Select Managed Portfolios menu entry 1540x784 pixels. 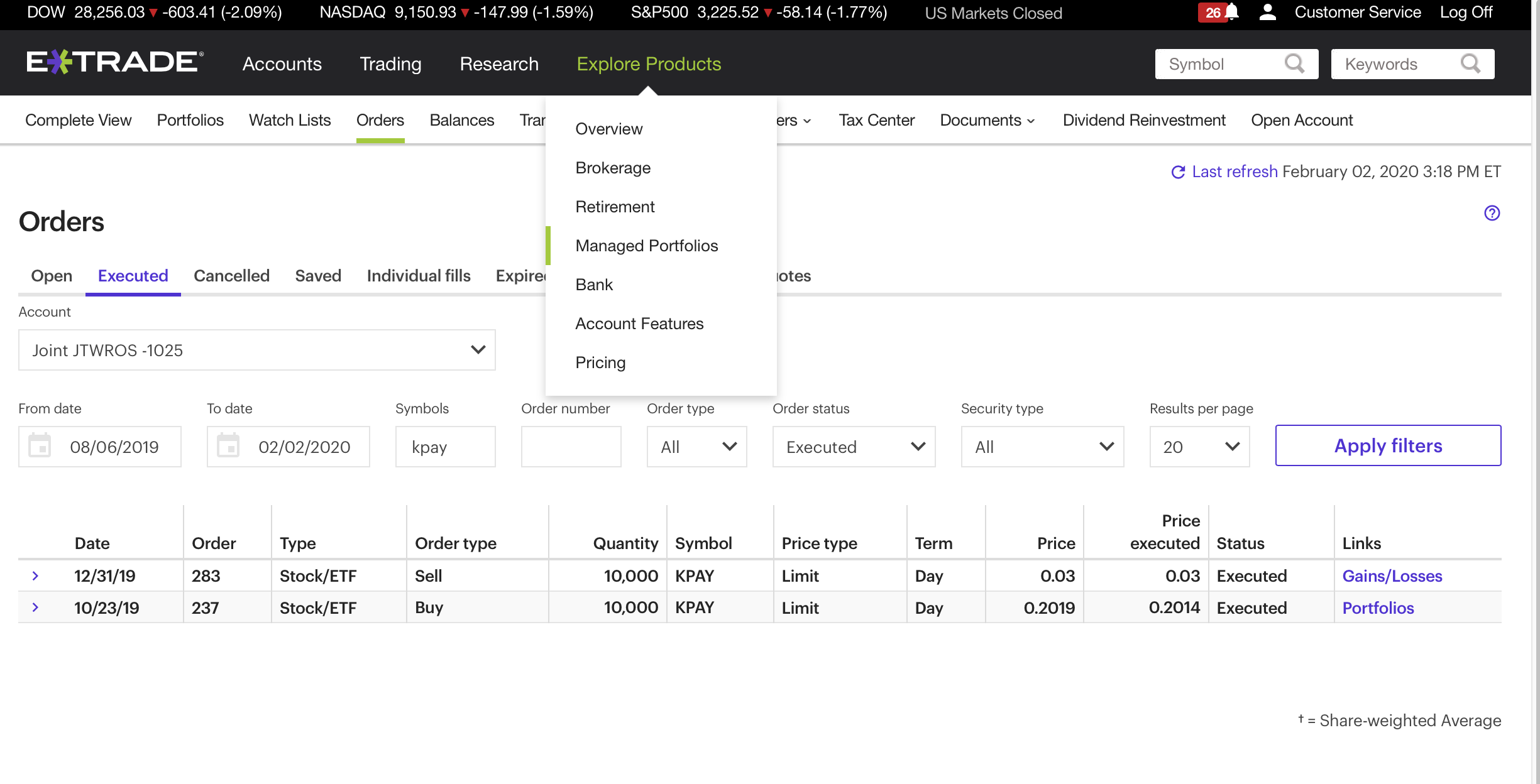point(646,246)
